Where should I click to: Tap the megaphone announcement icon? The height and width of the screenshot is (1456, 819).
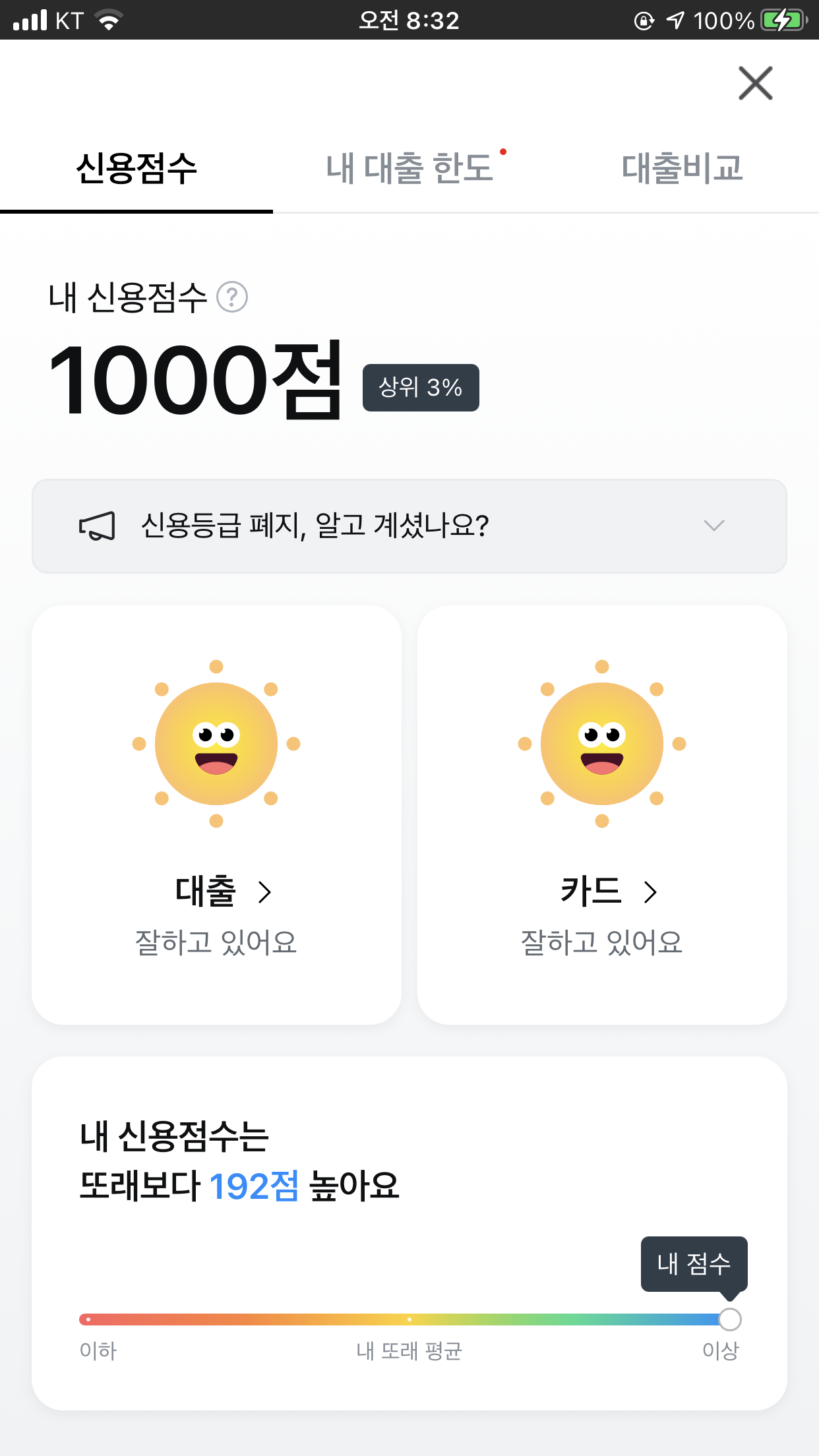click(x=98, y=526)
